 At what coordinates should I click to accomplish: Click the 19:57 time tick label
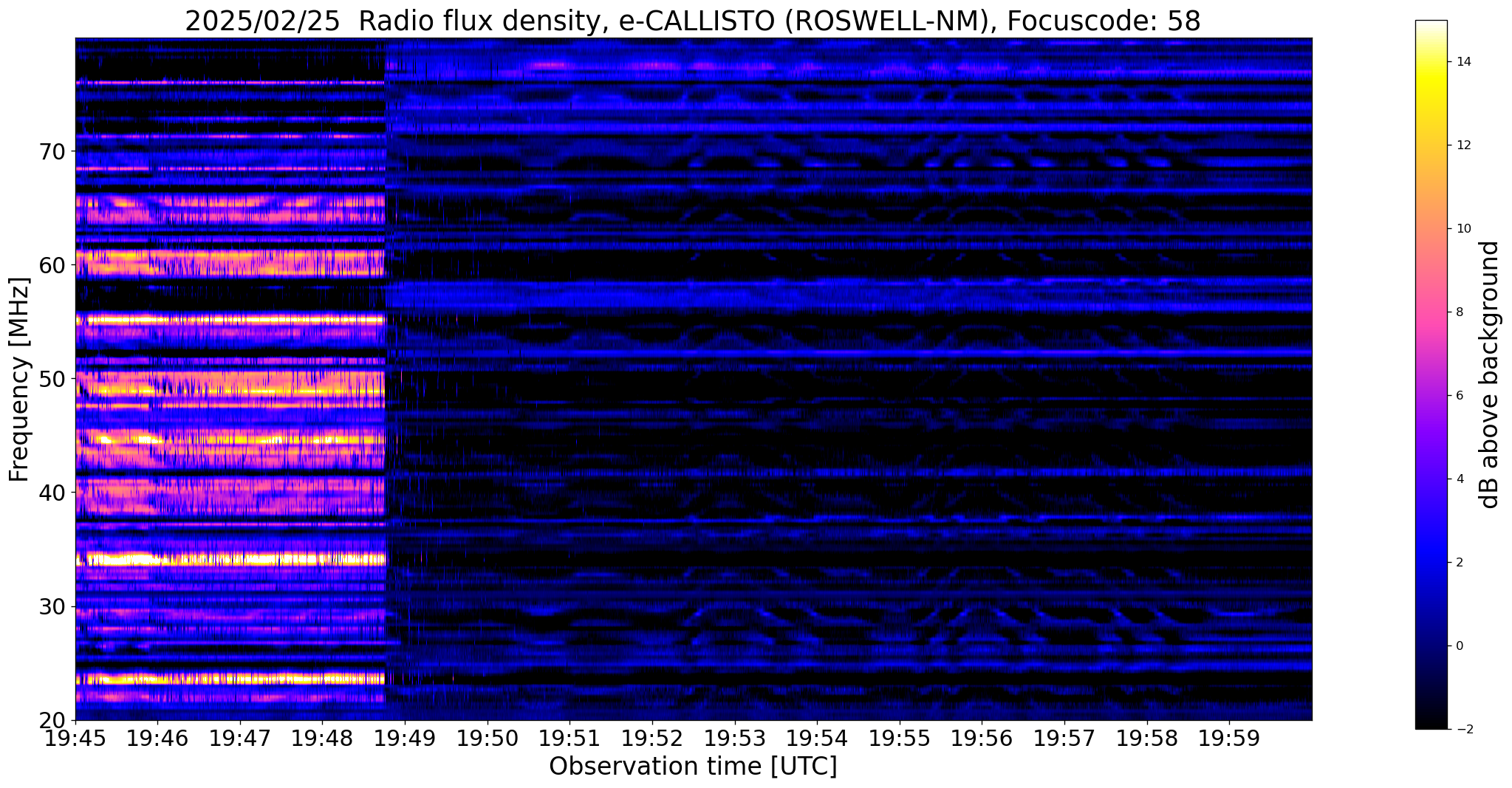pyautogui.click(x=1064, y=738)
